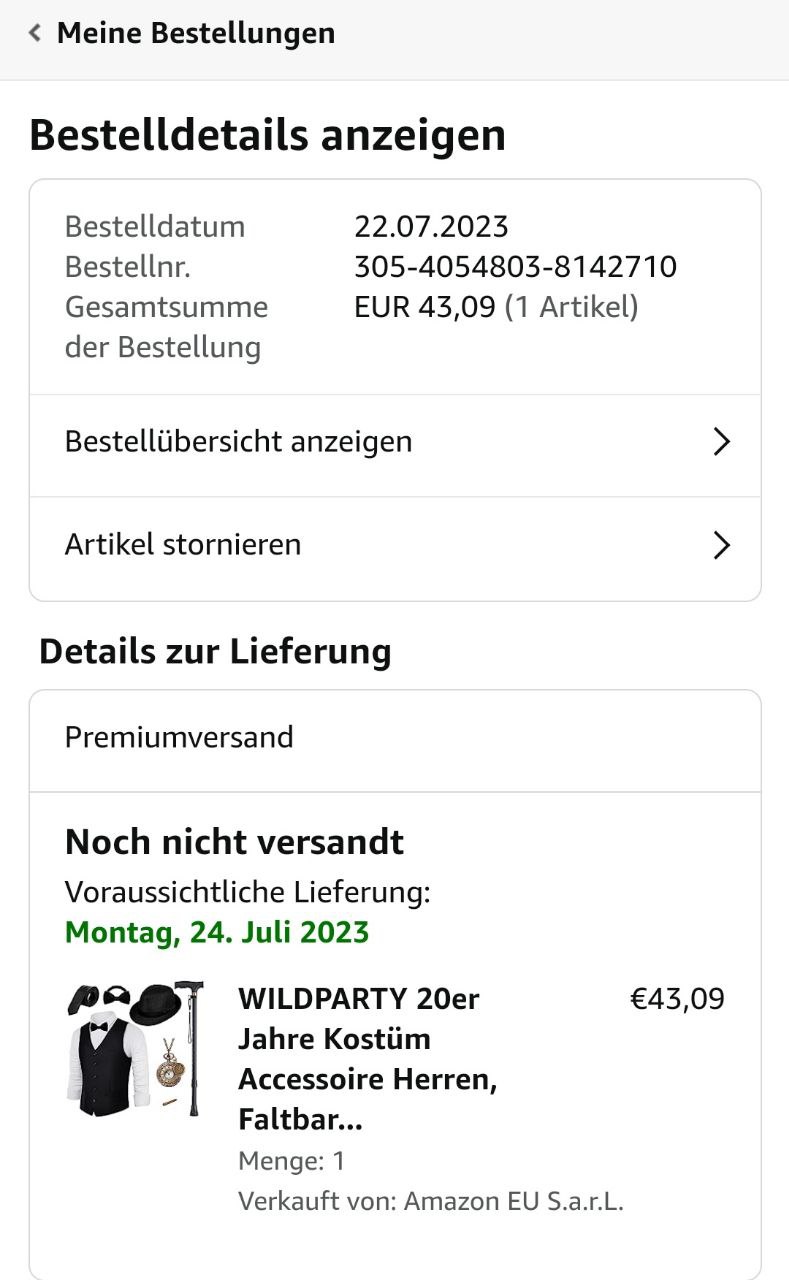Click the chevron on Artikel stornieren row
The width and height of the screenshot is (789, 1280).
pos(721,545)
